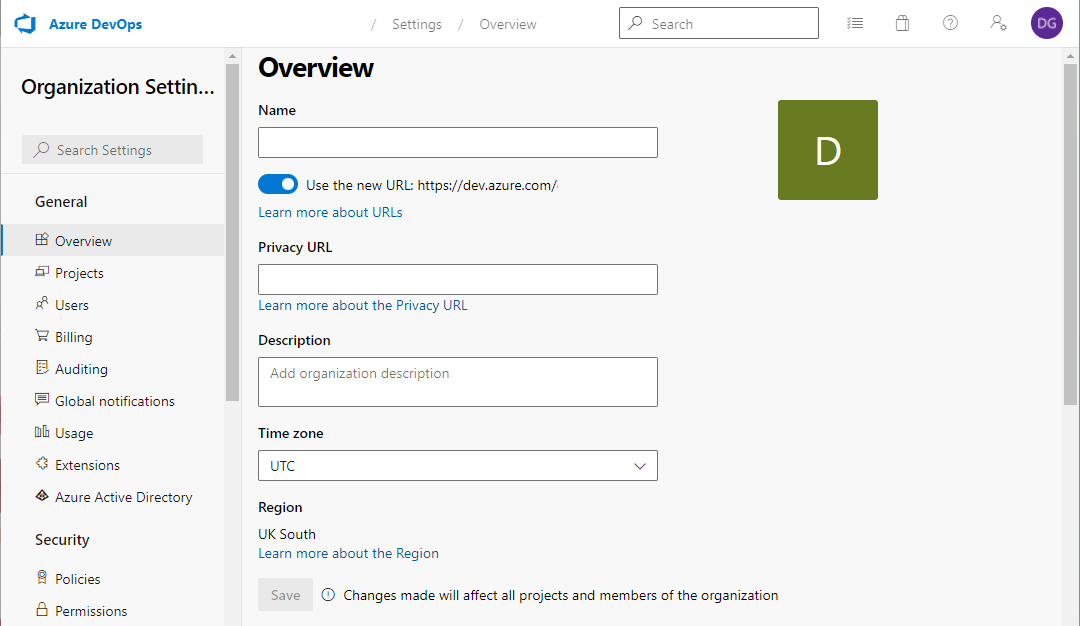
Task: Select Overview in the General menu
Action: (x=113, y=240)
